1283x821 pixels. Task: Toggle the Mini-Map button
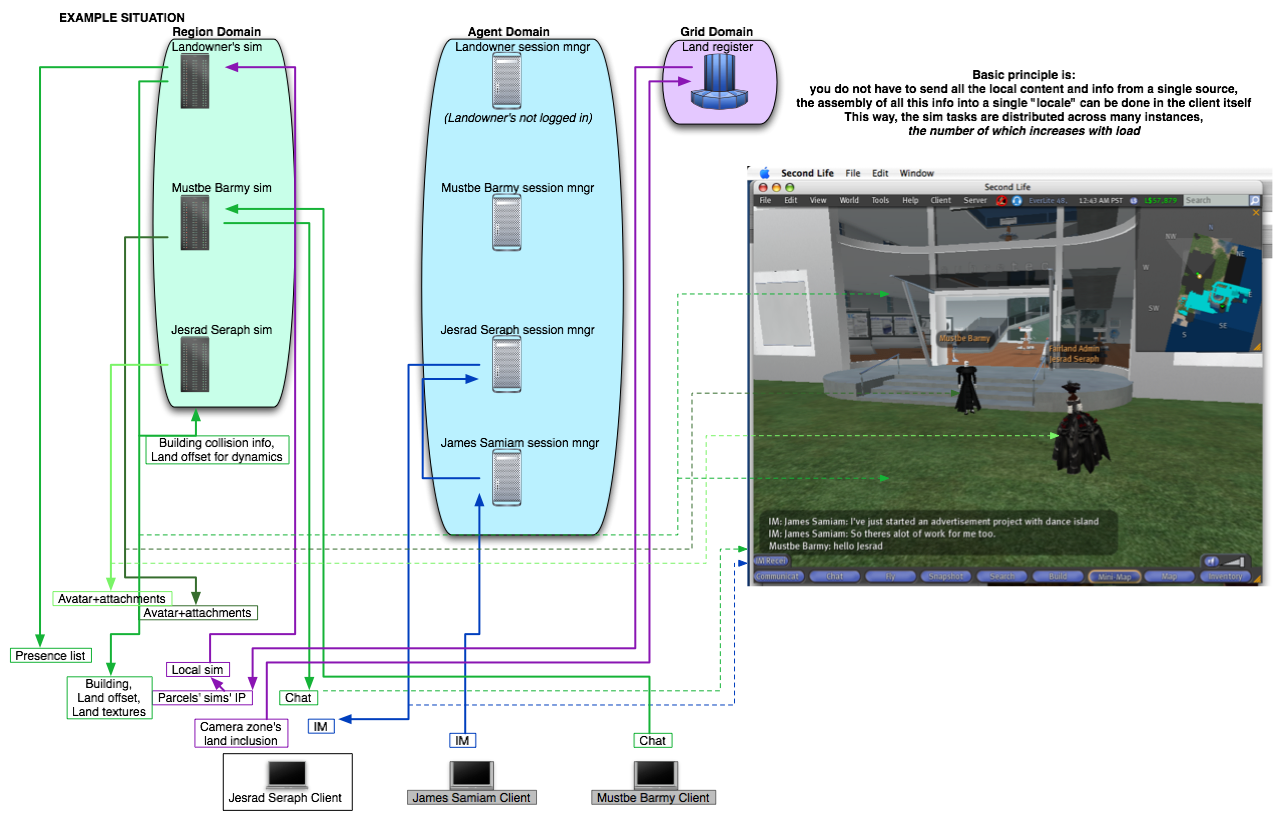coord(1114,577)
